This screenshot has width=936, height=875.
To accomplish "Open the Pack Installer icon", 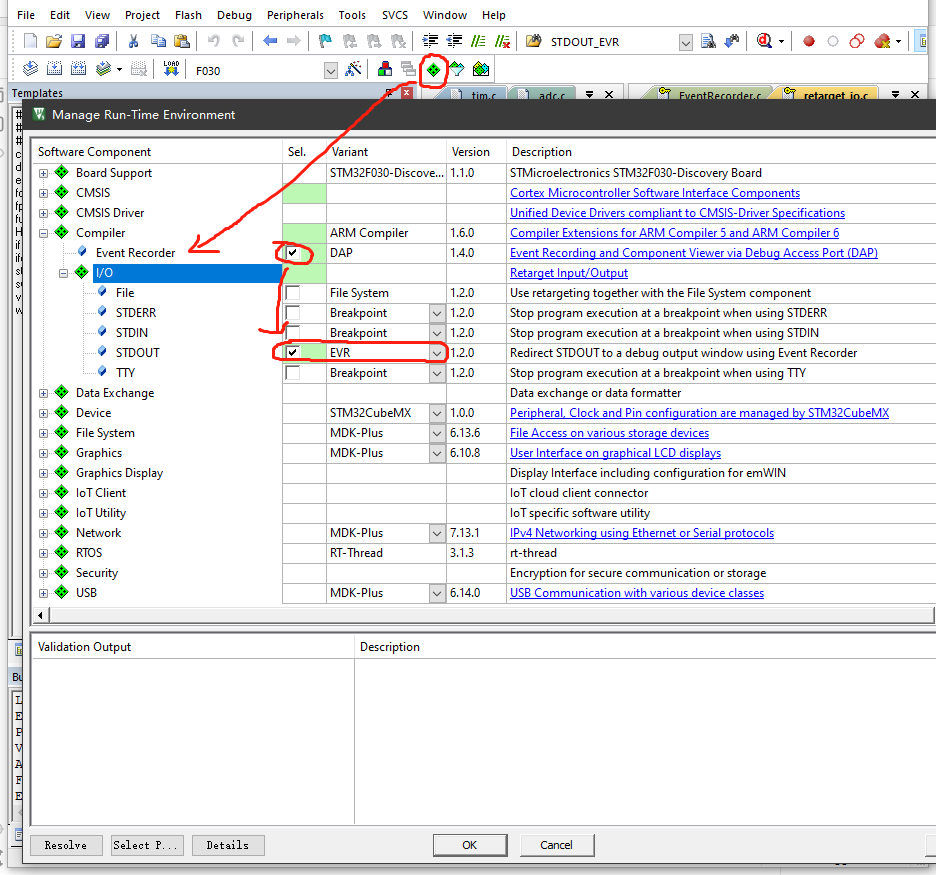I will pos(481,69).
